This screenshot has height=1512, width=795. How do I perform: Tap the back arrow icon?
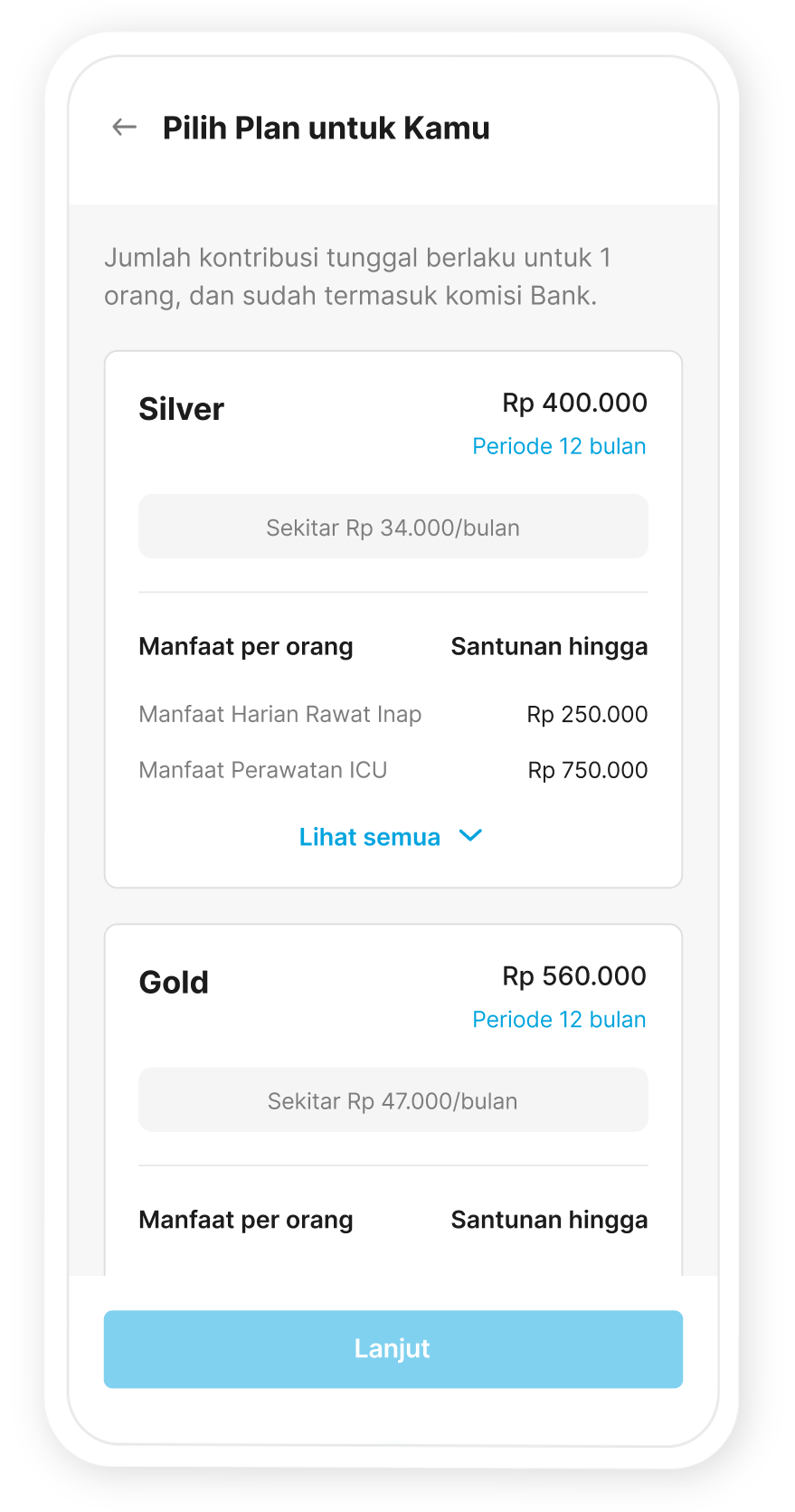(124, 128)
